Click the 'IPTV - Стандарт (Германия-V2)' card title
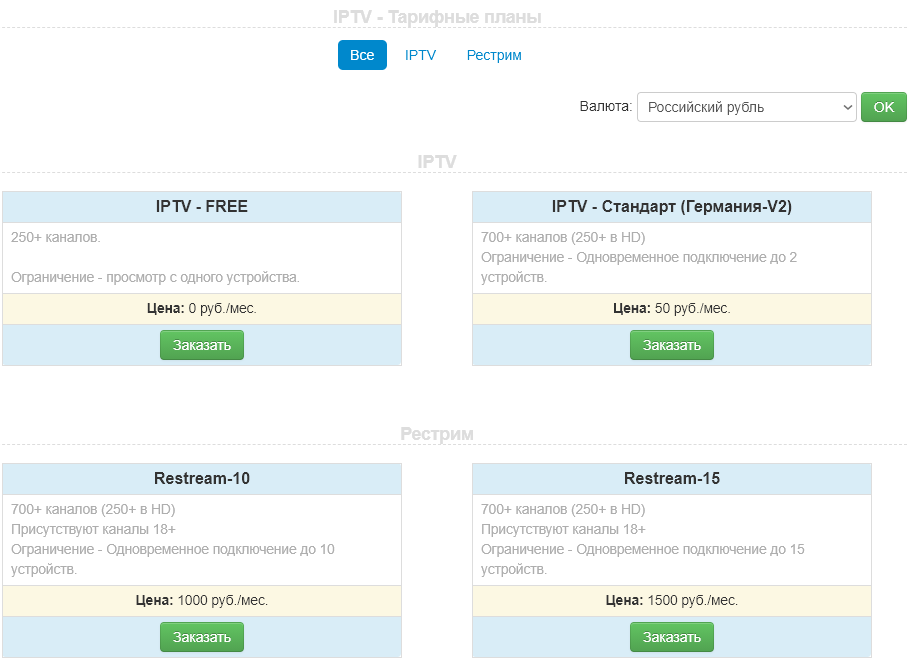The width and height of the screenshot is (909, 663). (672, 207)
